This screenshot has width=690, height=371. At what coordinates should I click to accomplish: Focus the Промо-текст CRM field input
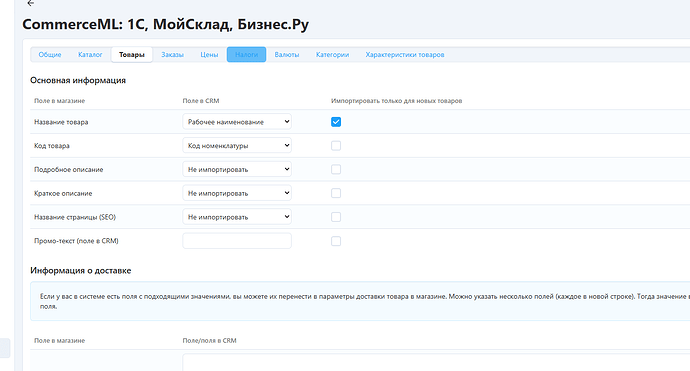237,241
